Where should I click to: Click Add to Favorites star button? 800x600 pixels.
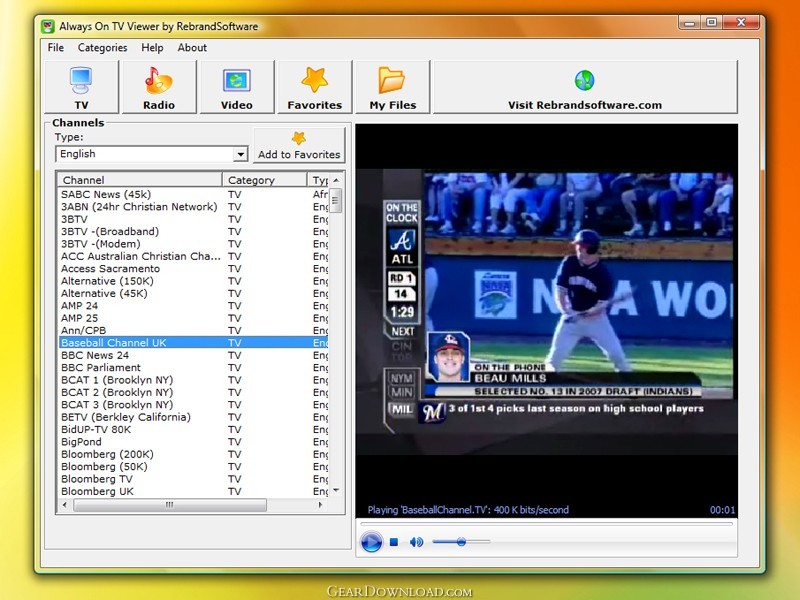tap(299, 145)
